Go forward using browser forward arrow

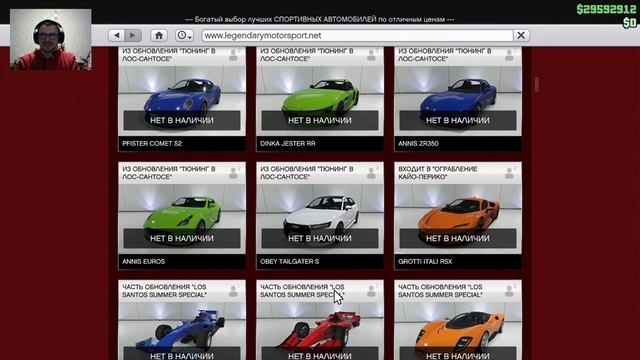pos(133,36)
